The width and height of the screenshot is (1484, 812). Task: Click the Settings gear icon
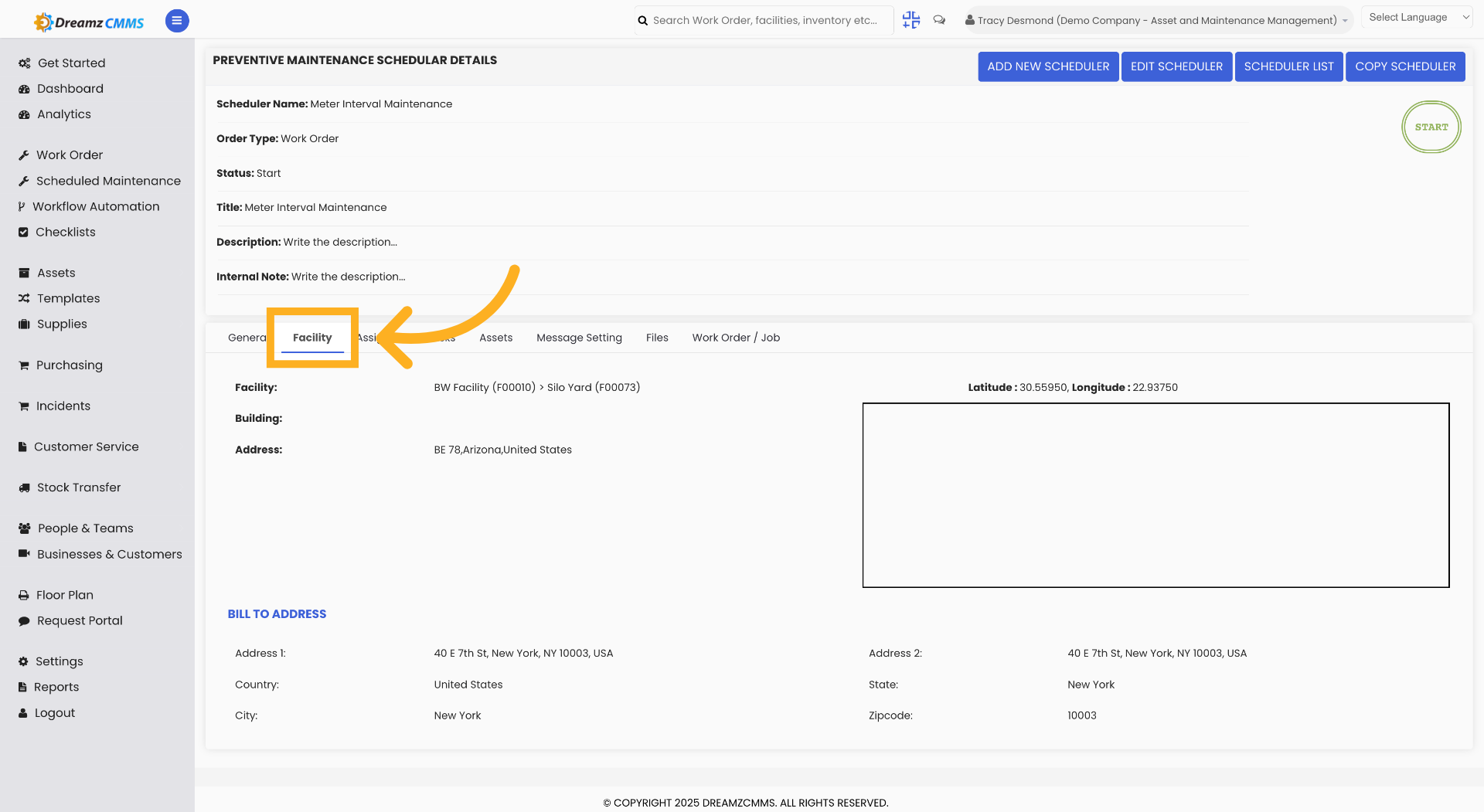(x=23, y=661)
